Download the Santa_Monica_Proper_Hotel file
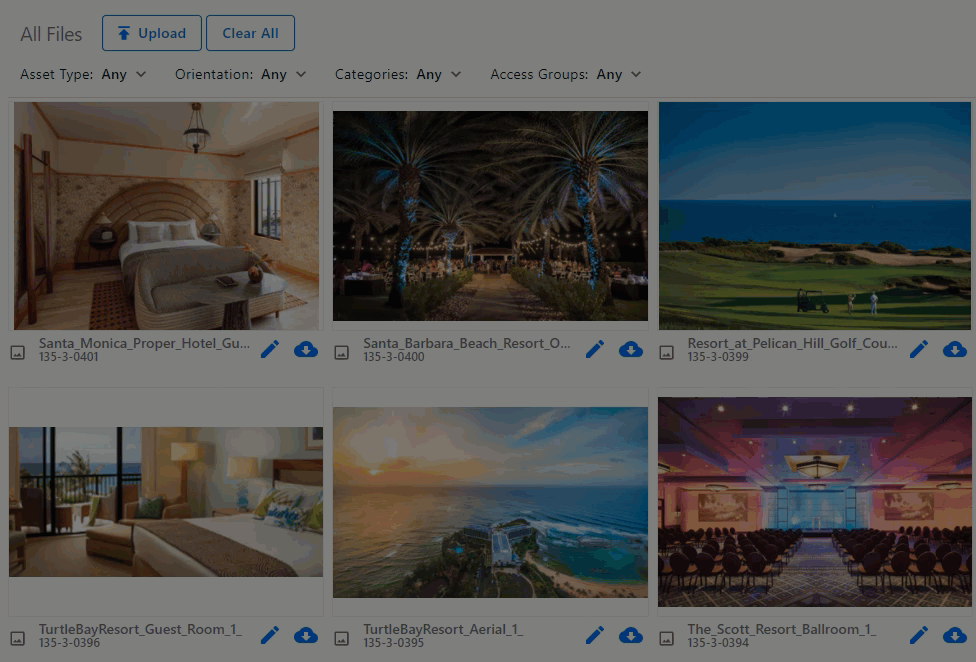 coord(306,350)
